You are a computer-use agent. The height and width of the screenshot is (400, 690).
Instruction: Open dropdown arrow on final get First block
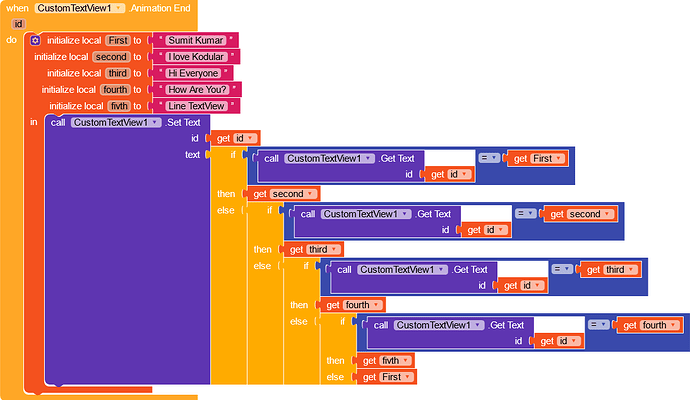(407, 377)
